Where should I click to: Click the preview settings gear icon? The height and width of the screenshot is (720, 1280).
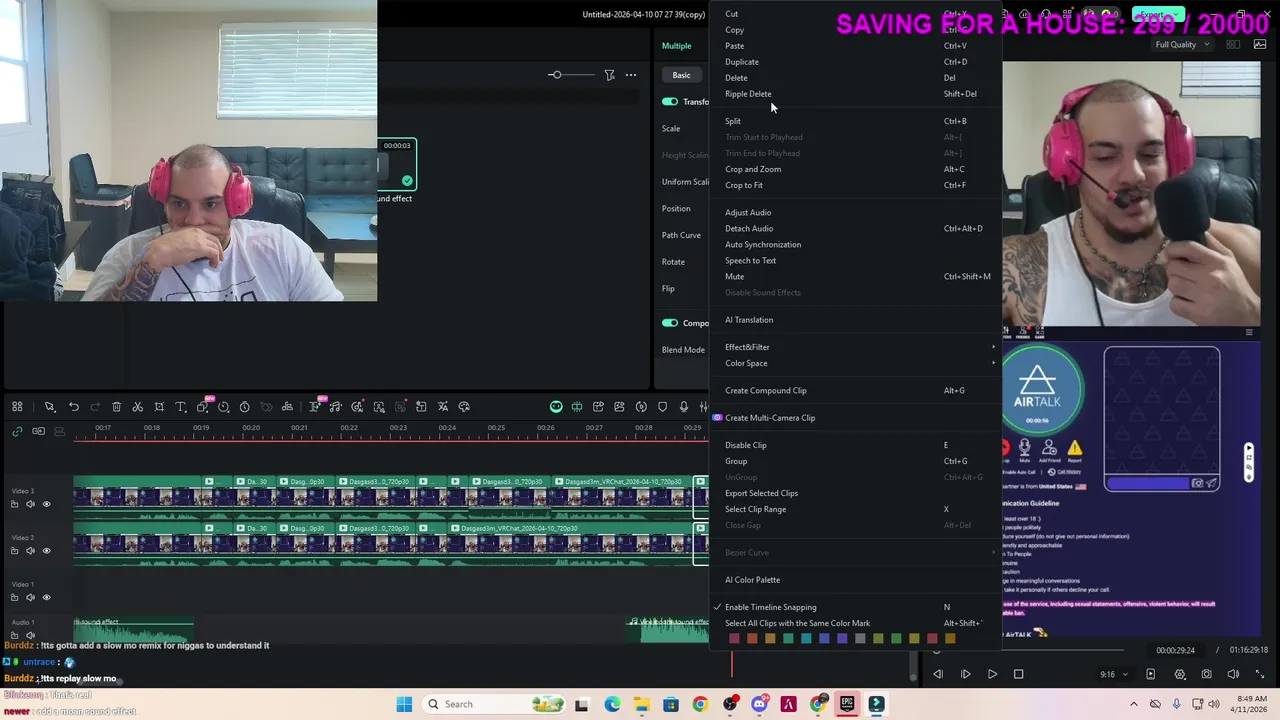(1180, 674)
